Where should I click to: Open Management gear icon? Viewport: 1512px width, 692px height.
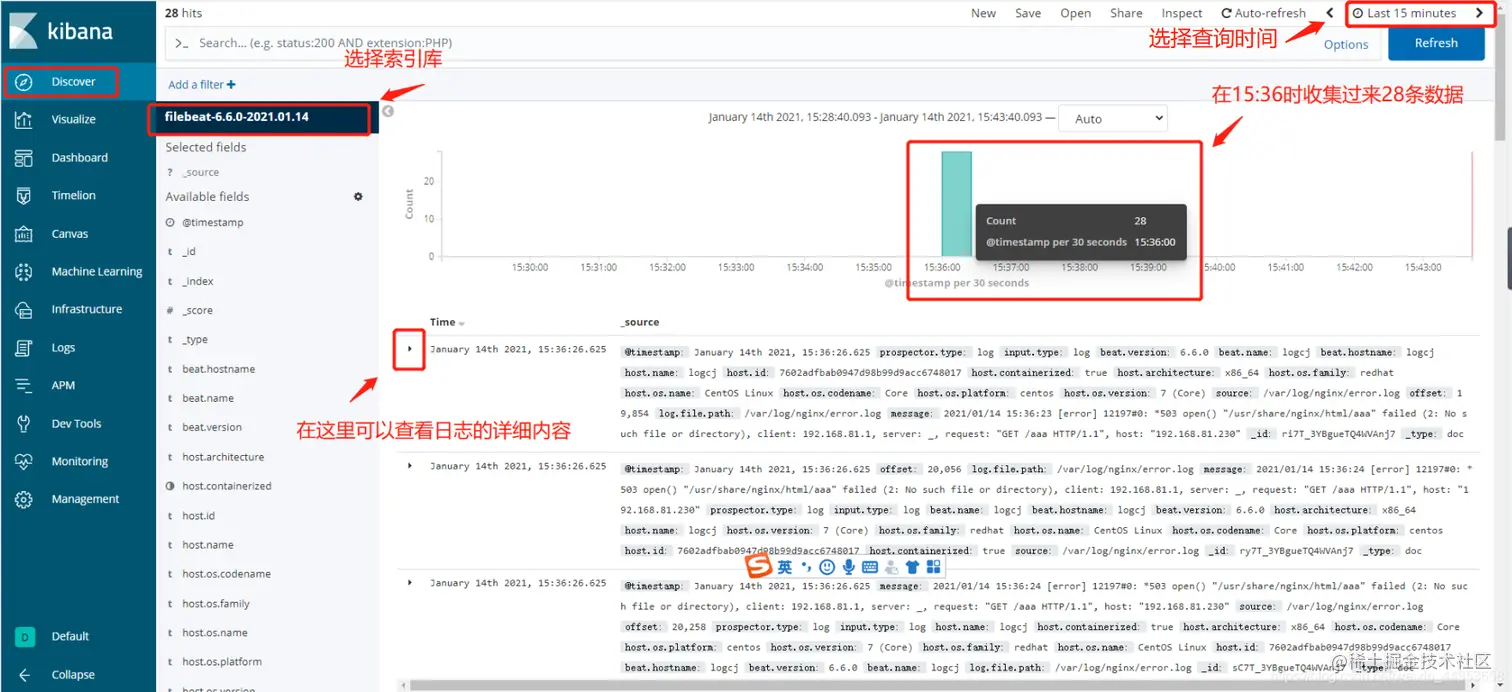click(25, 499)
